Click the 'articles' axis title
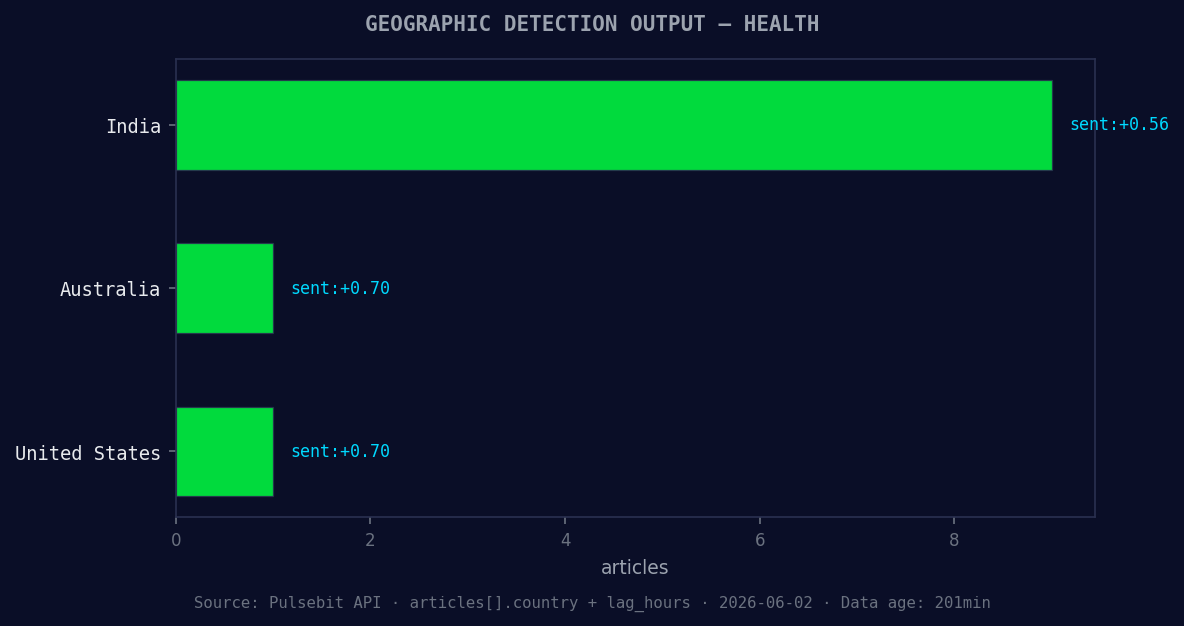Image resolution: width=1184 pixels, height=626 pixels. tap(635, 567)
